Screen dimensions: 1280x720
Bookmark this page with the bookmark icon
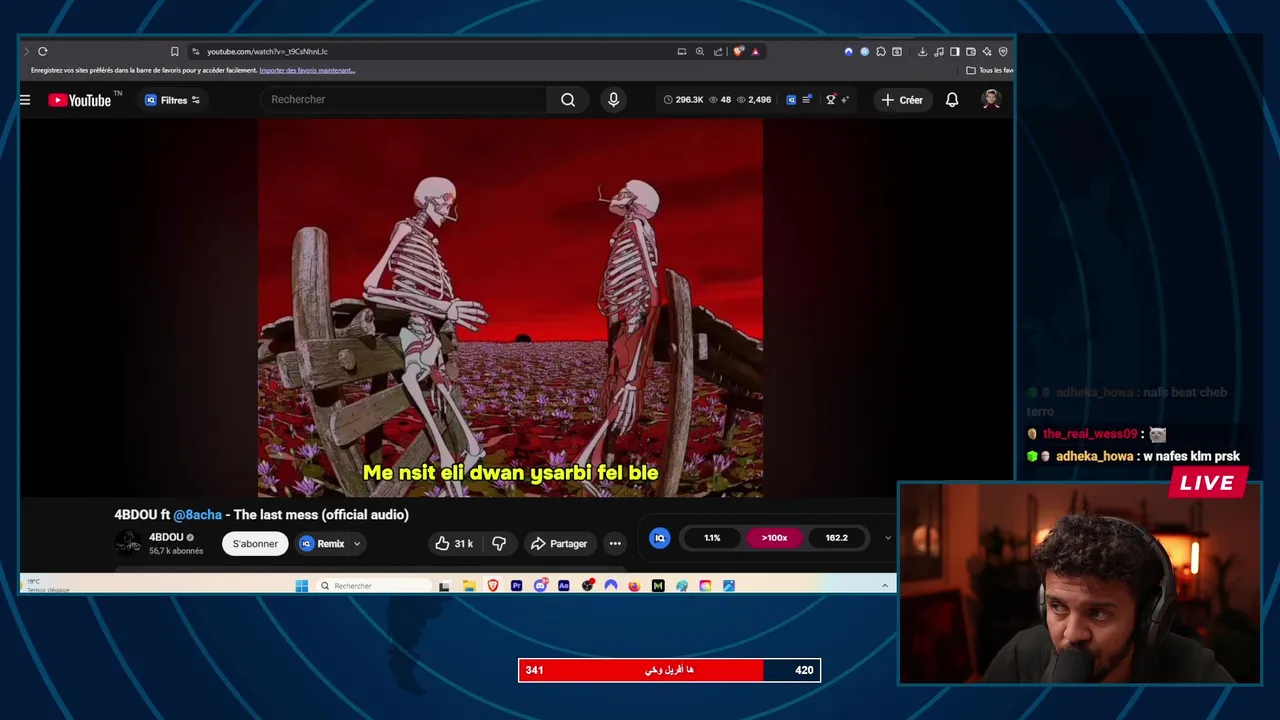174,51
